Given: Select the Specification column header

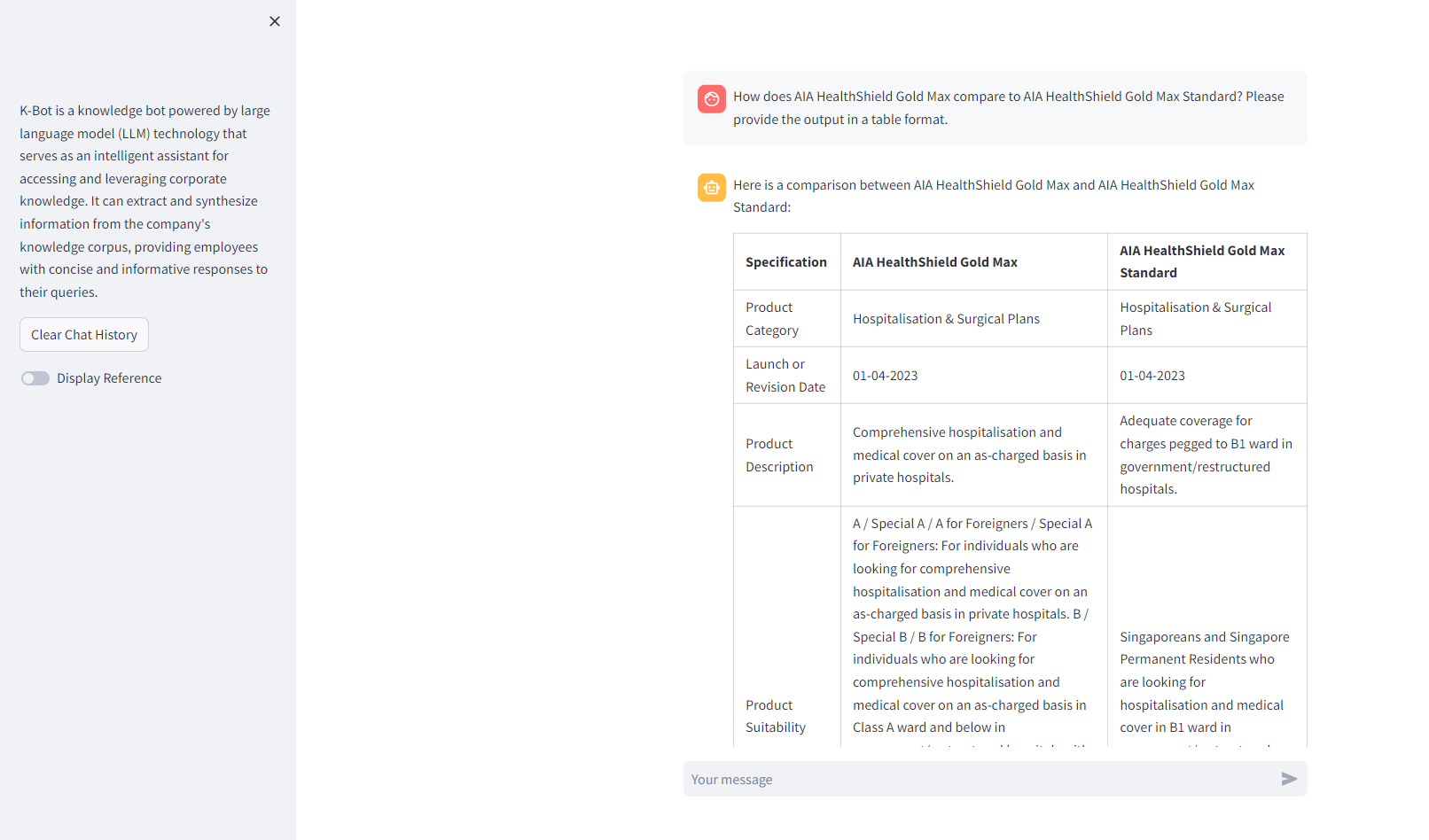Looking at the screenshot, I should [787, 262].
